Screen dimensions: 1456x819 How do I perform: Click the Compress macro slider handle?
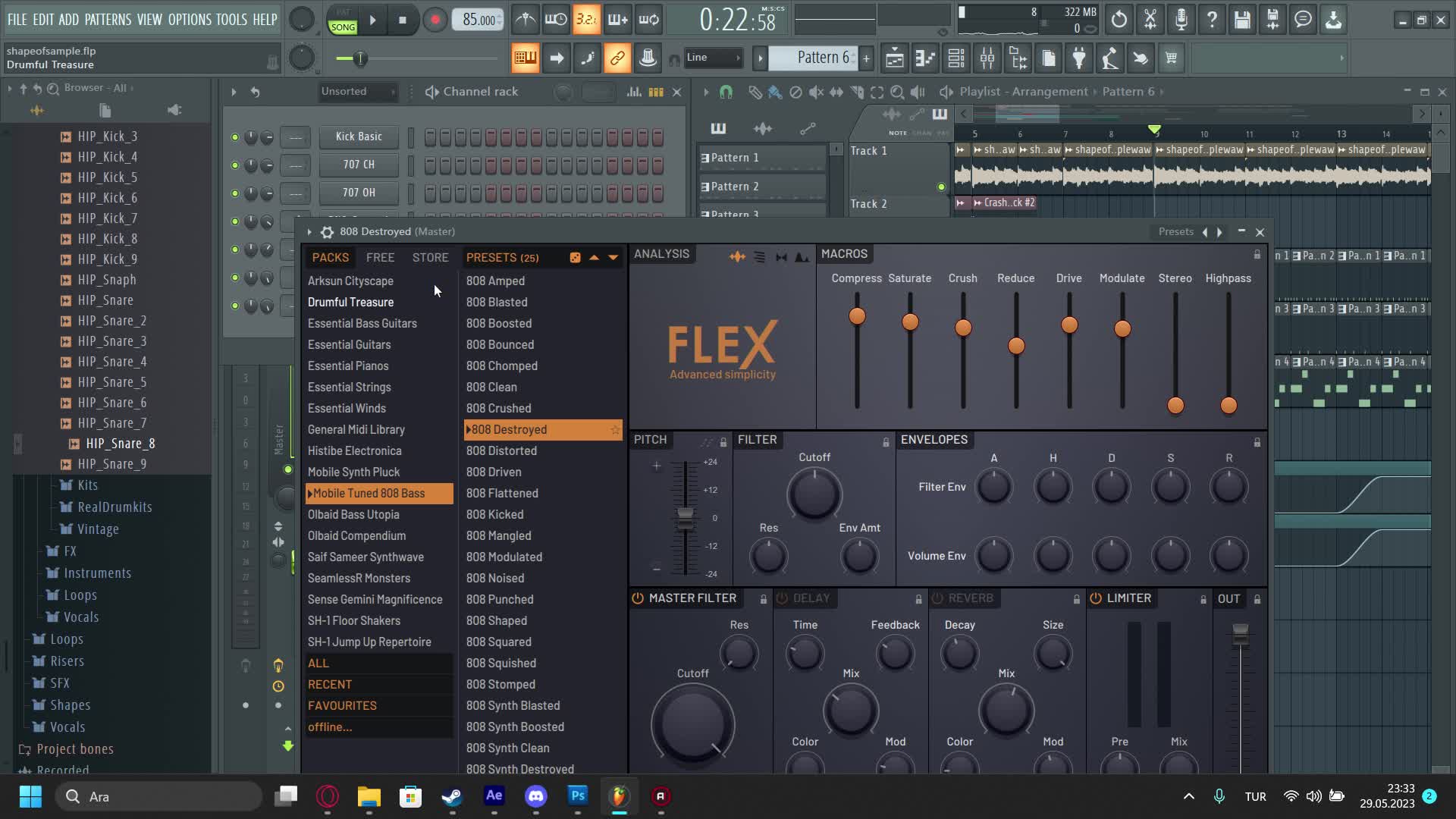click(857, 316)
